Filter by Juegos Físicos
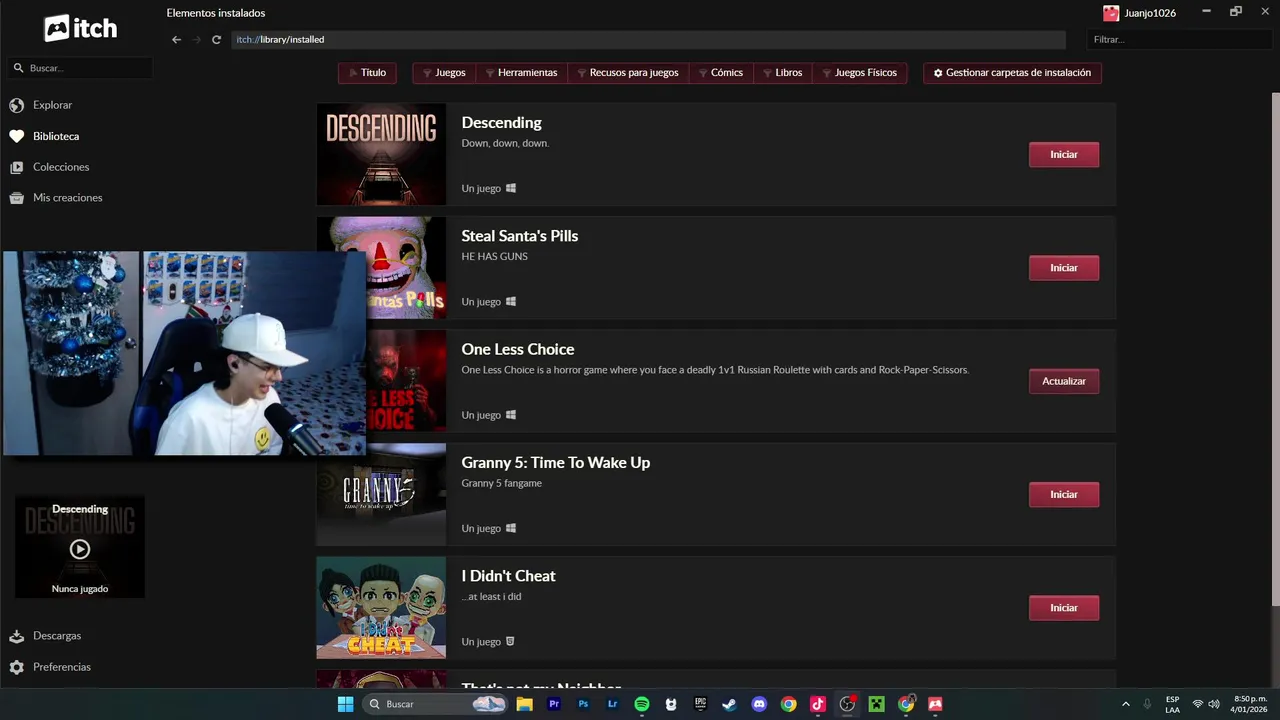The image size is (1280, 720). tap(859, 73)
